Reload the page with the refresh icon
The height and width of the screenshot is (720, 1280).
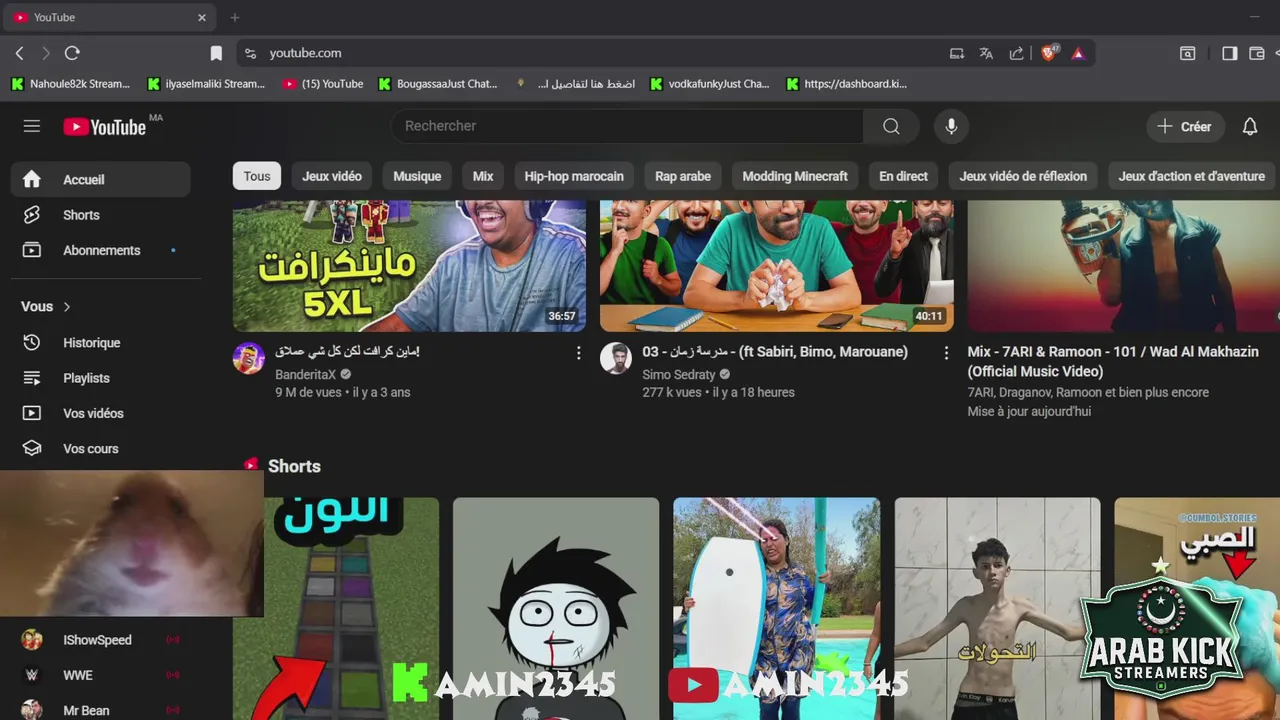72,53
